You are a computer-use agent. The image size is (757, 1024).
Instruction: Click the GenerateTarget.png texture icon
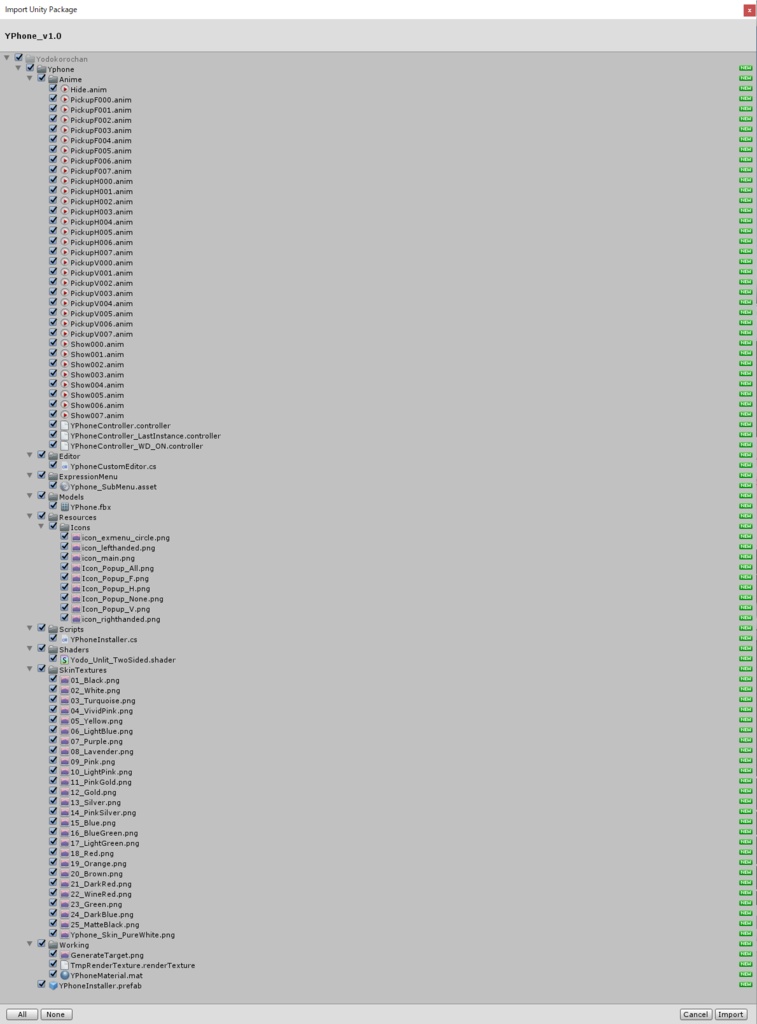[65, 955]
